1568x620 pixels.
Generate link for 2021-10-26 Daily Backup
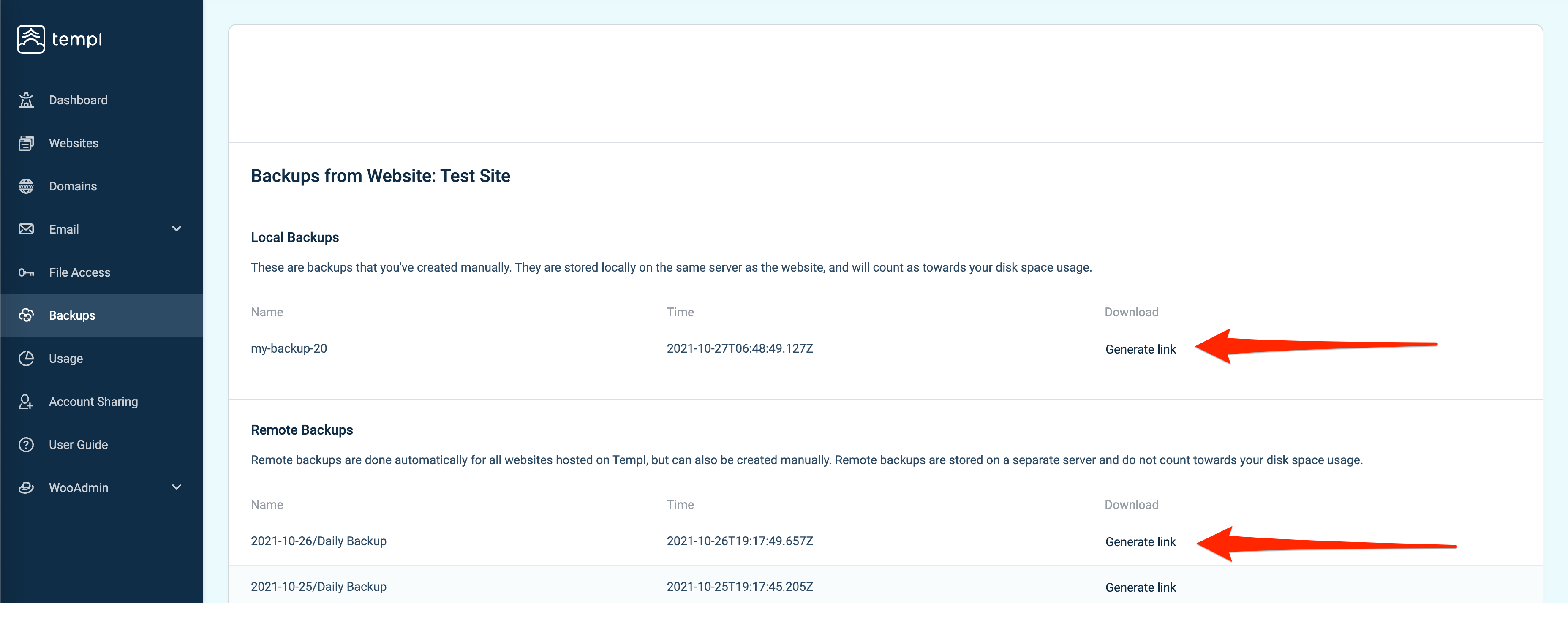(1140, 541)
